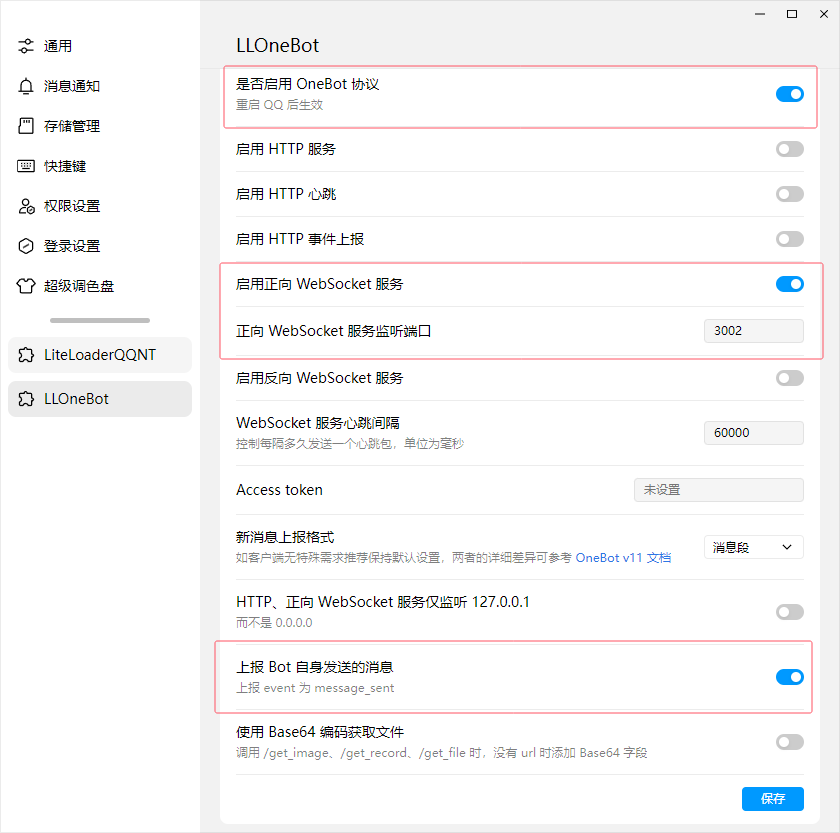Click the 控制每隔多久发送一个心跳包 description
Image resolution: width=840 pixels, height=833 pixels.
pyautogui.click(x=350, y=444)
